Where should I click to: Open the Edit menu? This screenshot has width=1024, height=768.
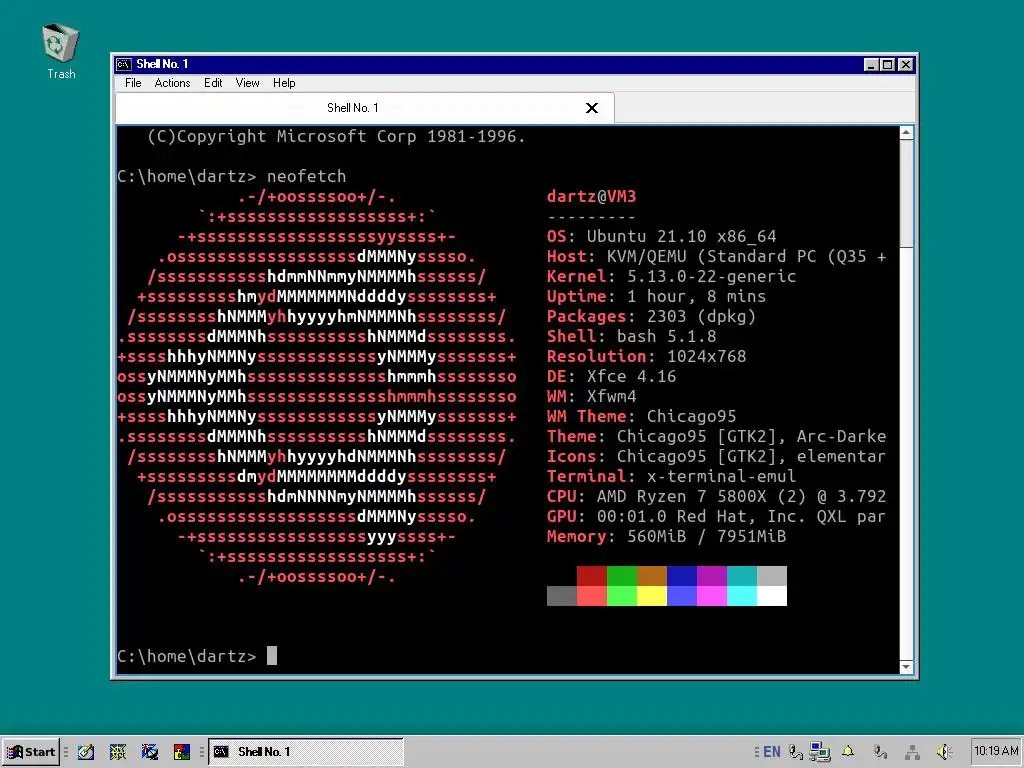[213, 83]
